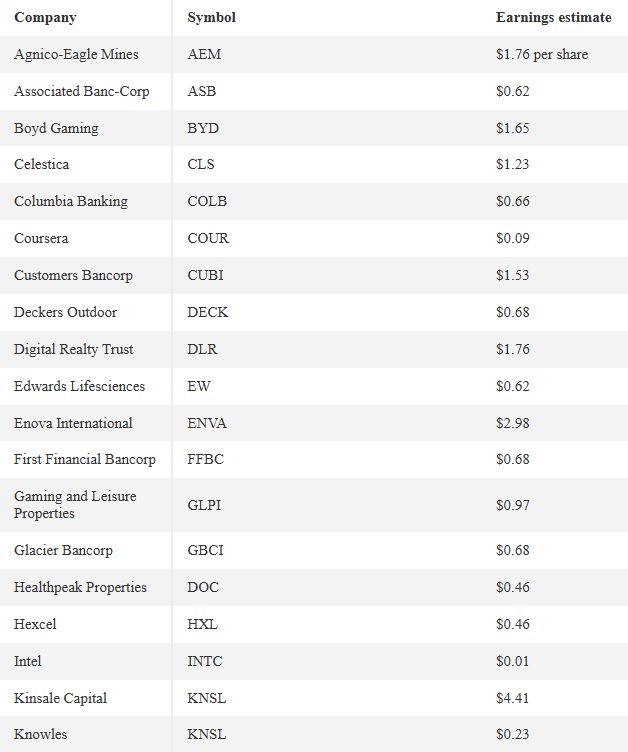The height and width of the screenshot is (752, 628).
Task: Click the CLS symbol for Celestica
Action: [201, 164]
